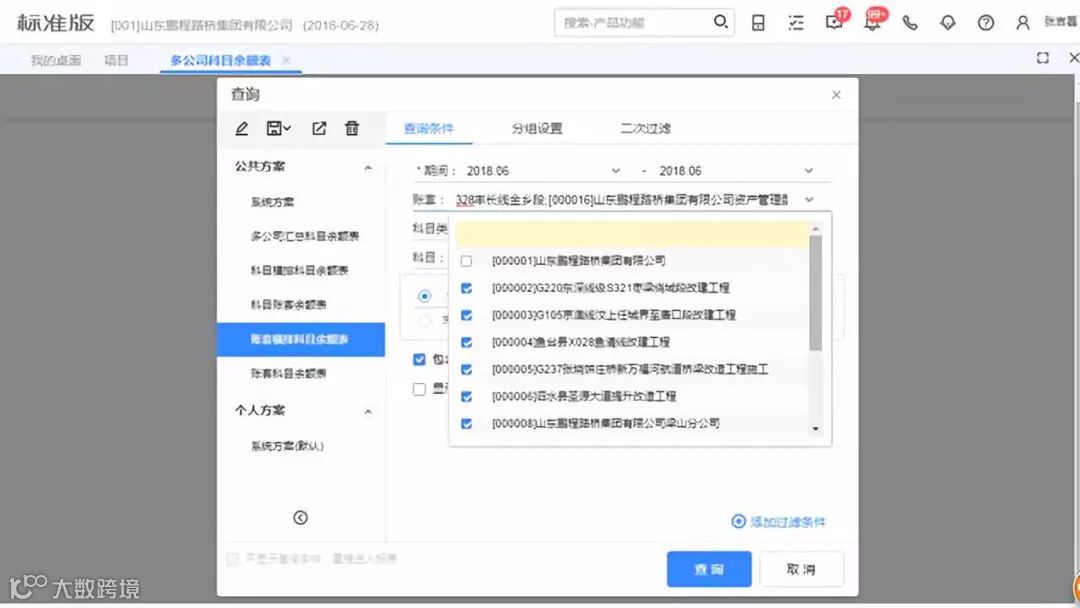Collapse the 公共方案 section

tap(368, 167)
